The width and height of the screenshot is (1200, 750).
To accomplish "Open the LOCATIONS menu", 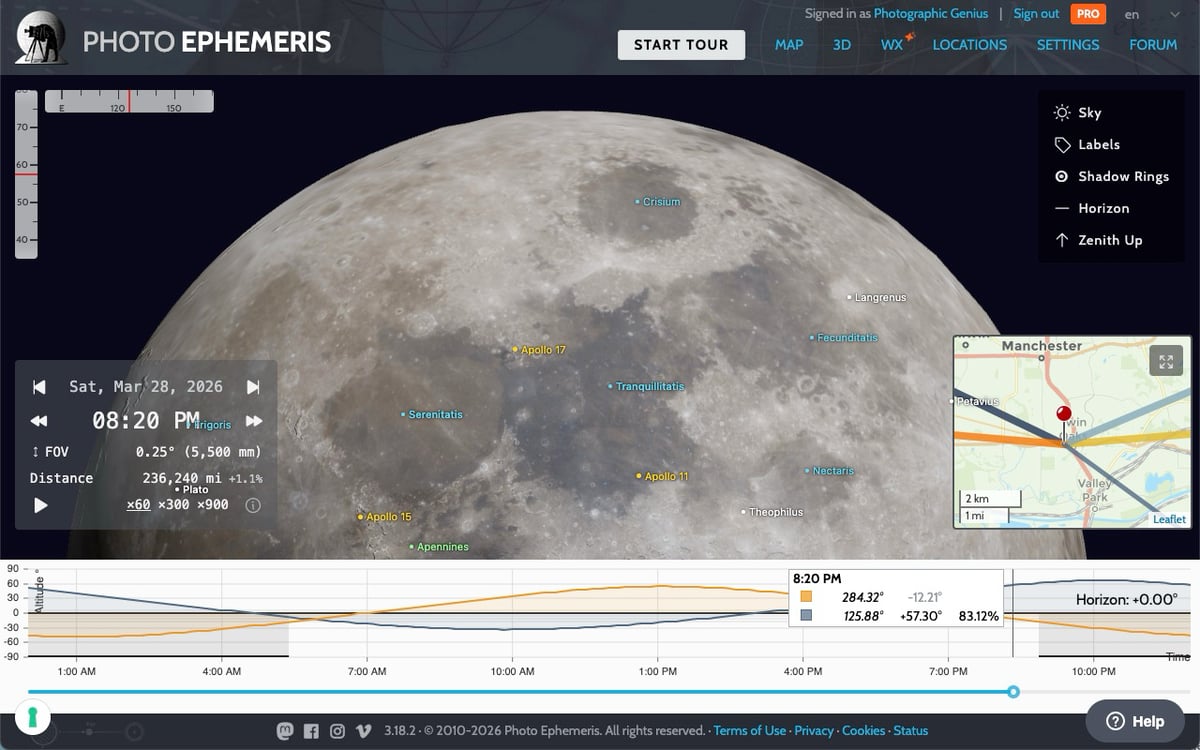I will coord(969,45).
